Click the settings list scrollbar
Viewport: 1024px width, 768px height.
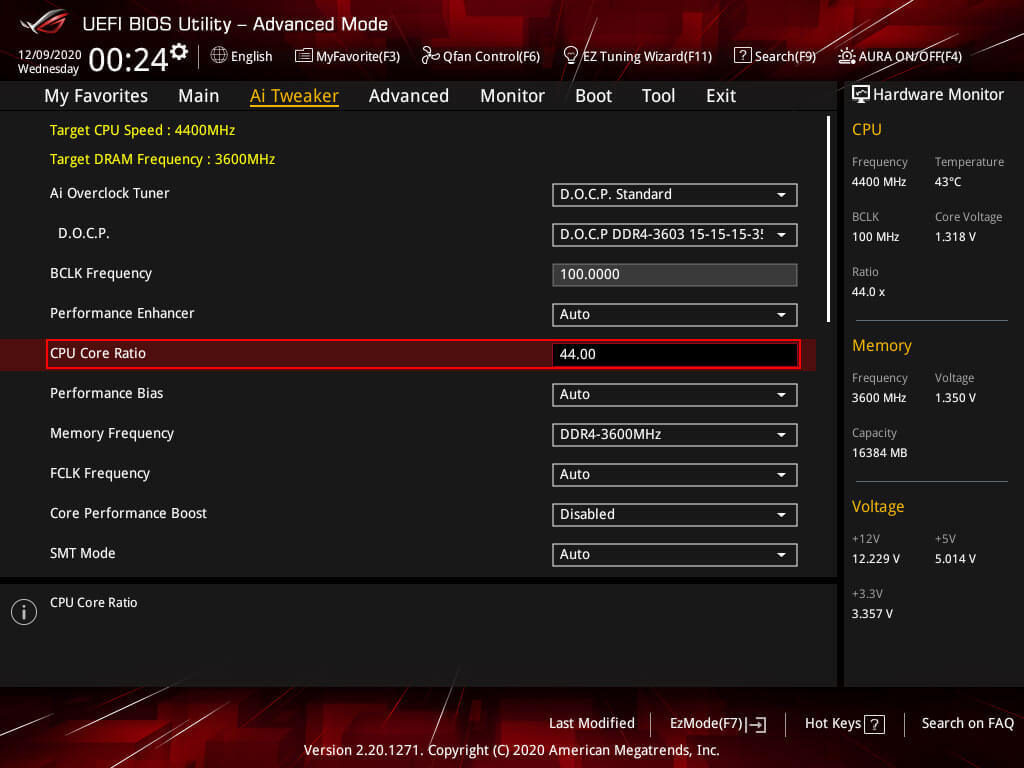pyautogui.click(x=828, y=219)
